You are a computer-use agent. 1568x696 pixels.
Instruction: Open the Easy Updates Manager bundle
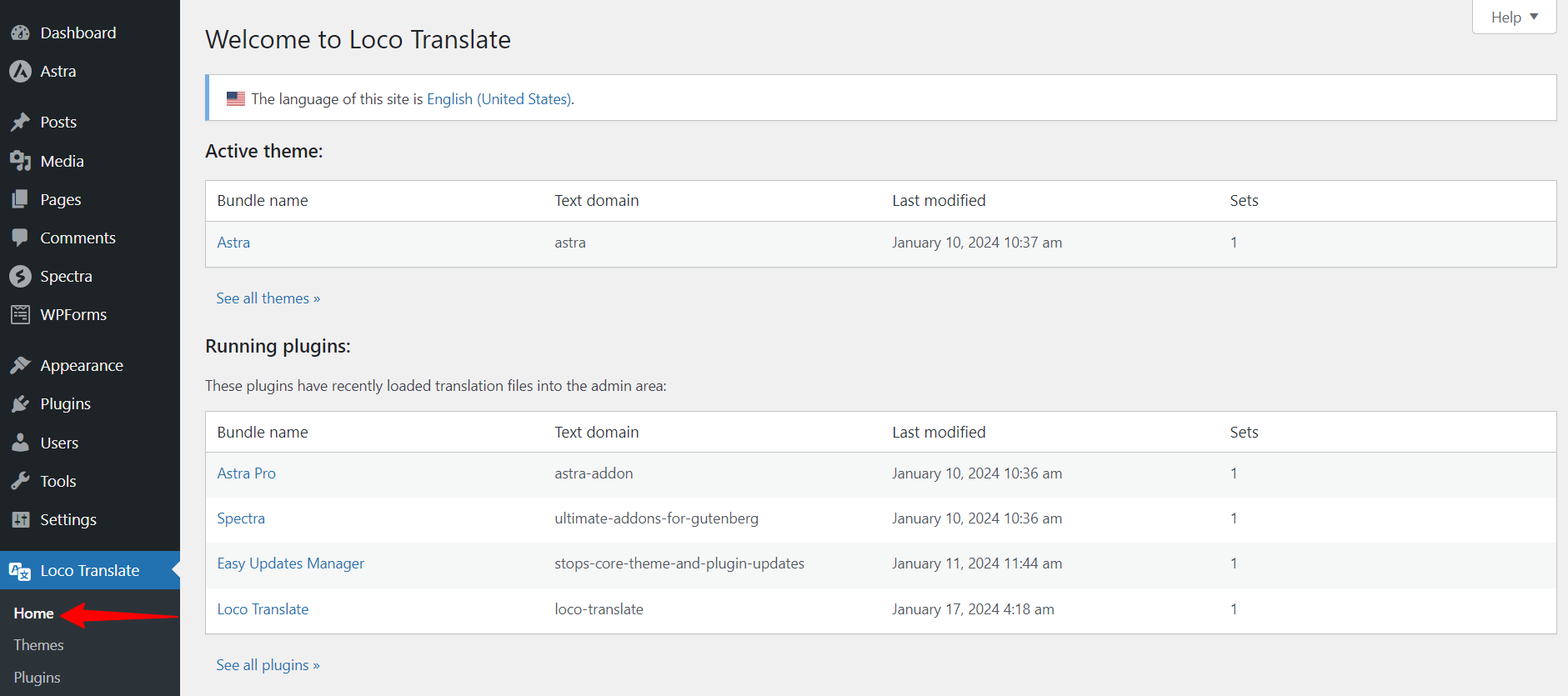290,563
